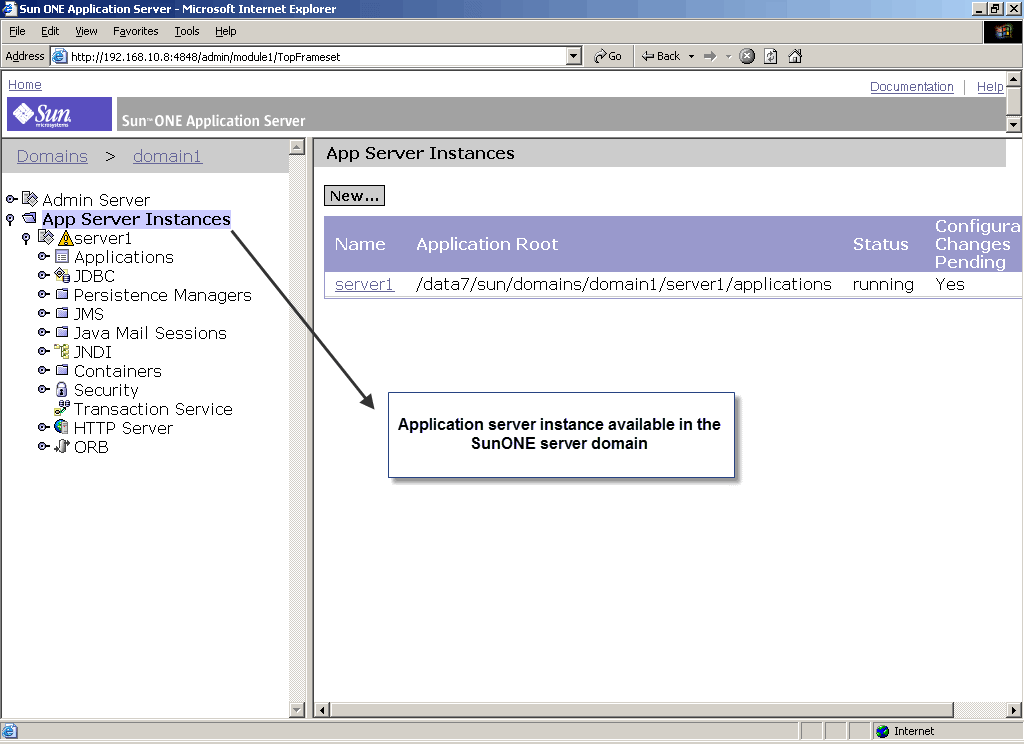Collapse the server1 tree node
Screen dimensions: 1024x744
point(26,238)
